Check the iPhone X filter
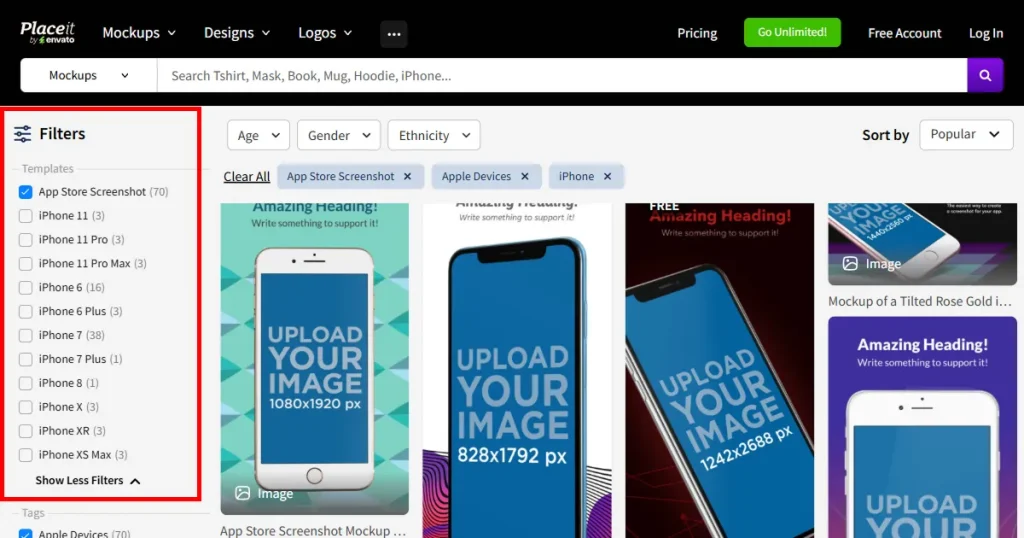The width and height of the screenshot is (1024, 538). pos(25,407)
